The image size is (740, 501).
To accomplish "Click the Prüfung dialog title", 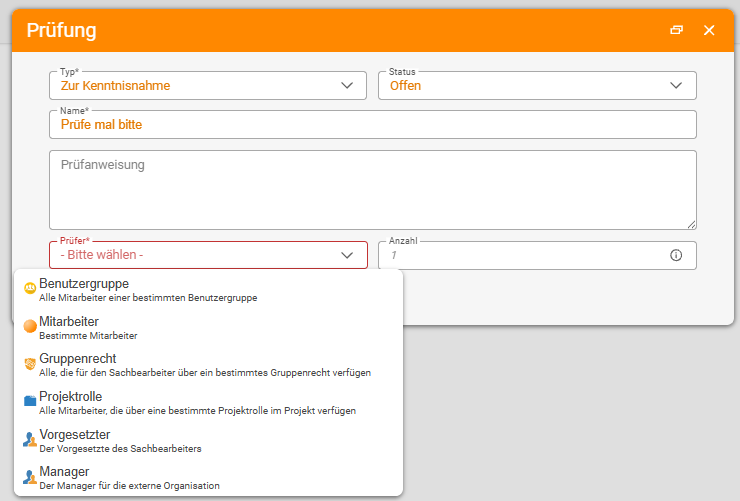I will 61,31.
